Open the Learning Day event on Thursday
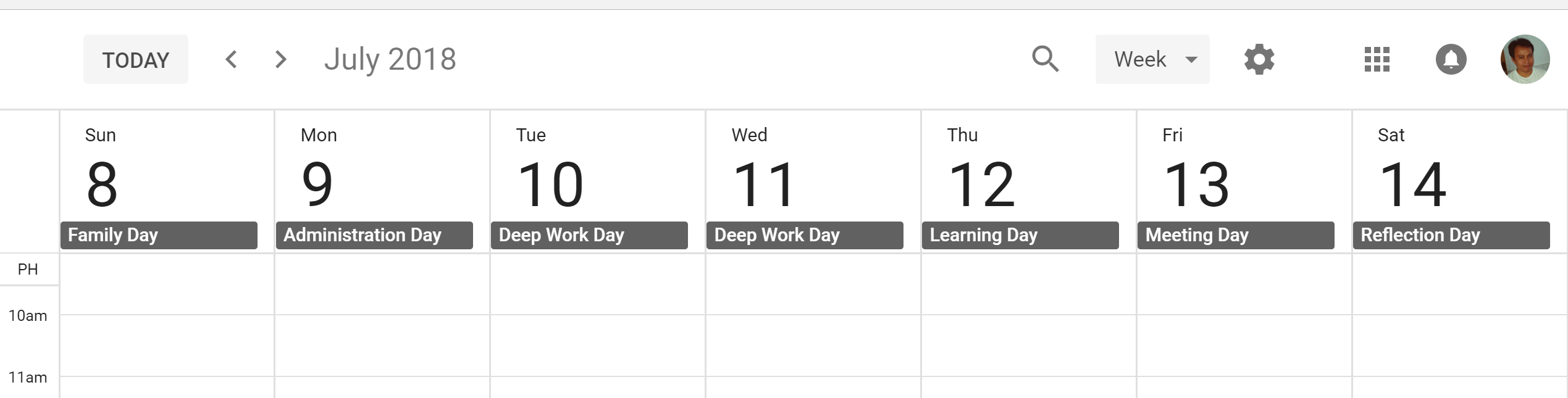The height and width of the screenshot is (398, 1568). click(x=1020, y=235)
